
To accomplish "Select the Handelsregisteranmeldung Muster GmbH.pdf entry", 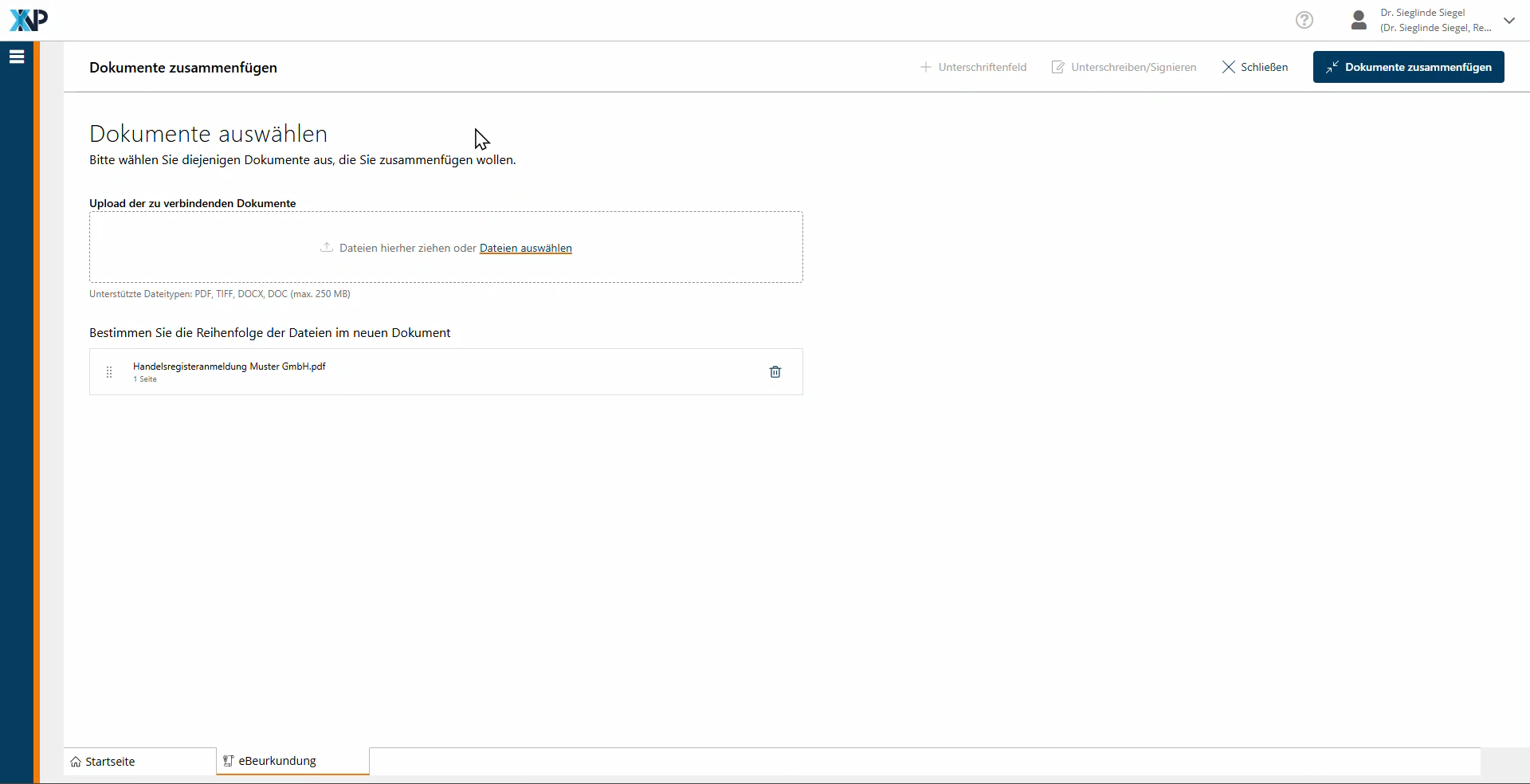I will point(229,367).
